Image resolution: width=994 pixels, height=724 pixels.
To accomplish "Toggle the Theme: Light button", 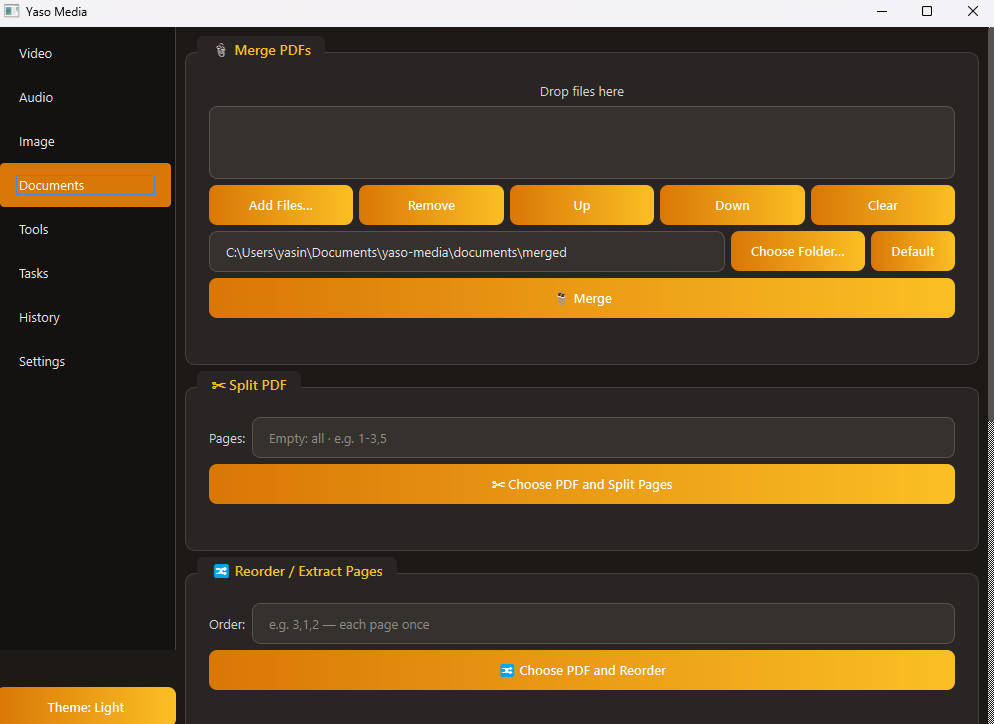I will pyautogui.click(x=87, y=706).
